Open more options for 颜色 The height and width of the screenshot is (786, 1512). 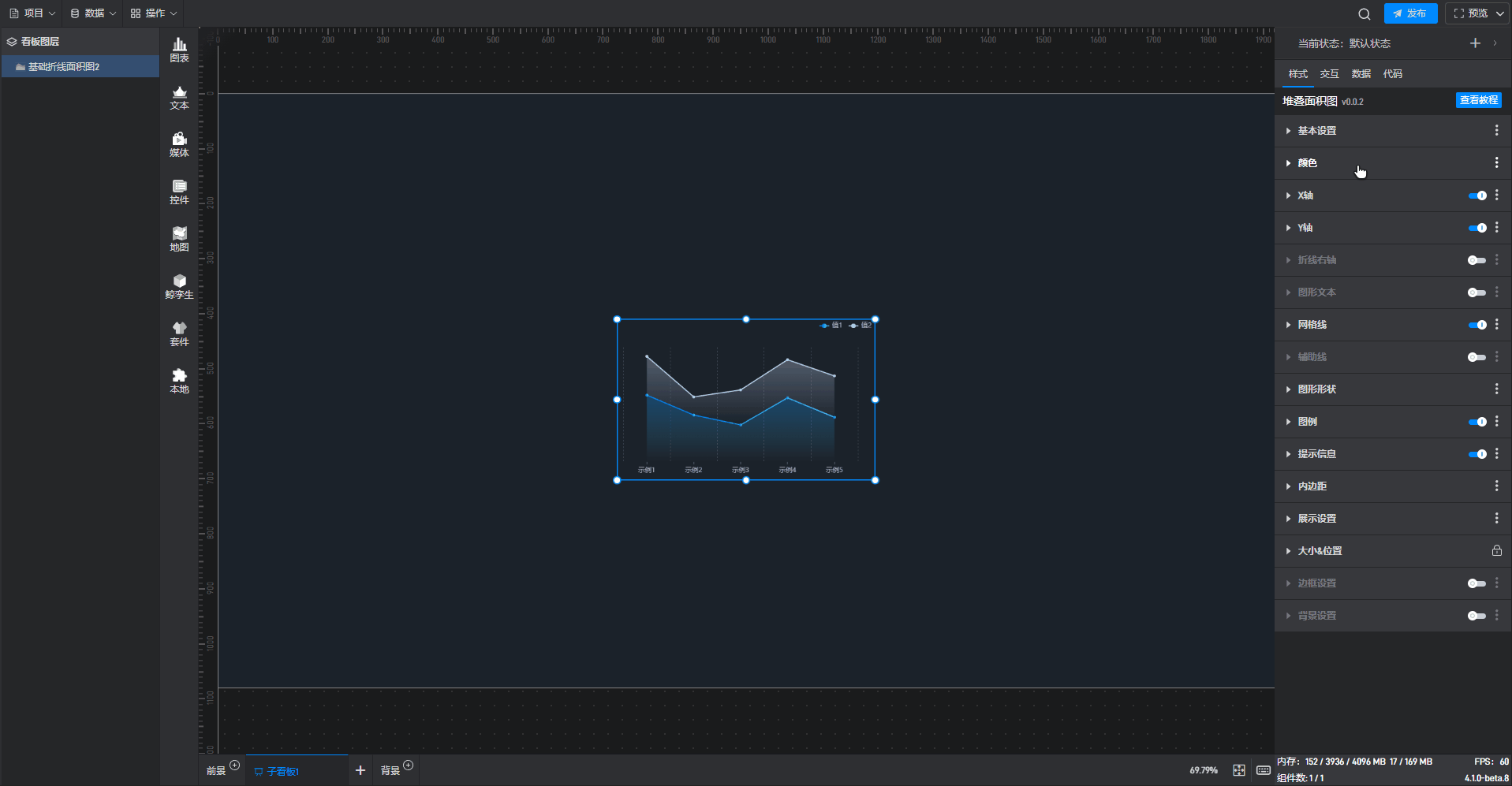tap(1496, 163)
